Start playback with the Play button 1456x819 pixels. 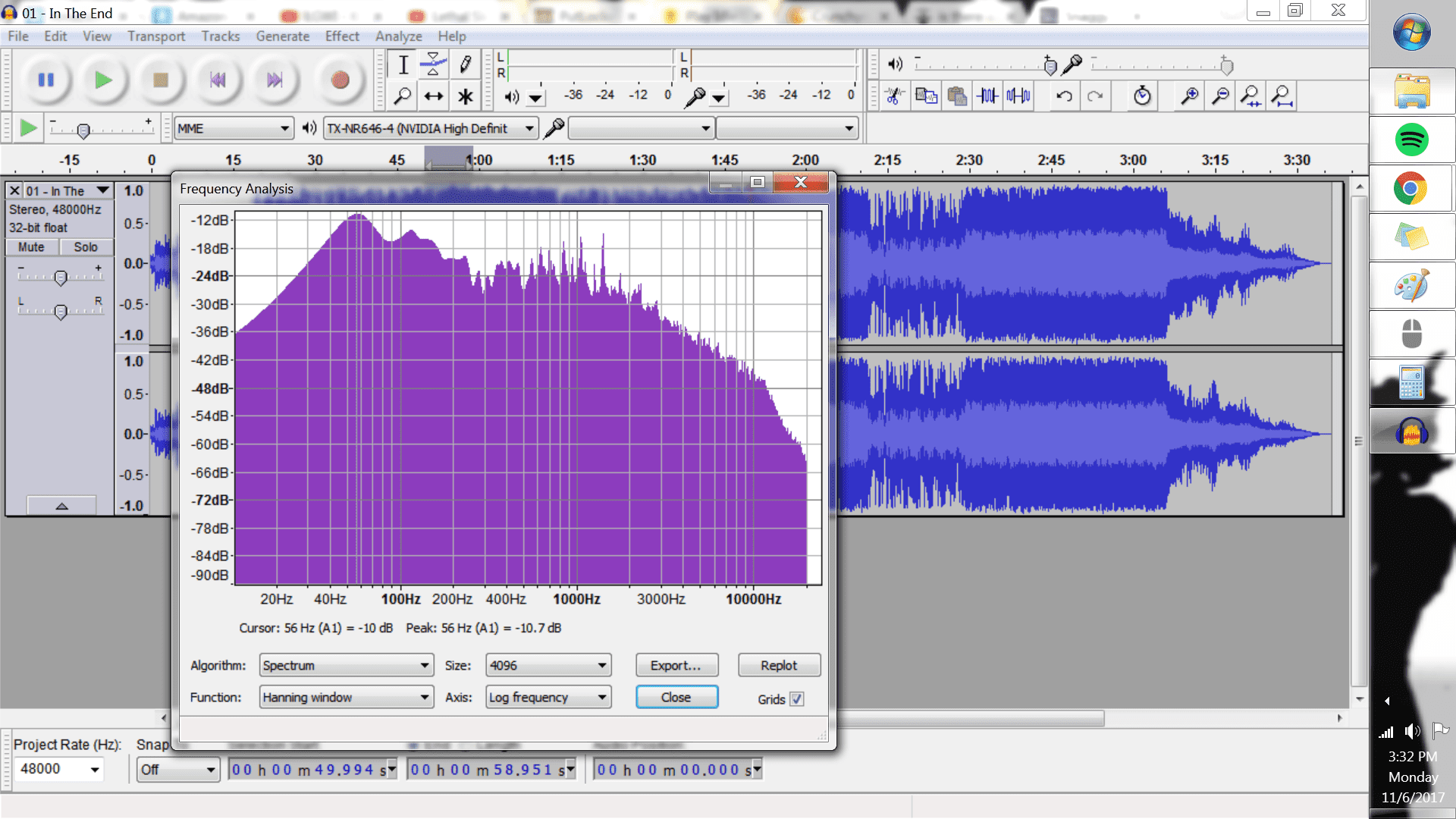click(x=103, y=80)
